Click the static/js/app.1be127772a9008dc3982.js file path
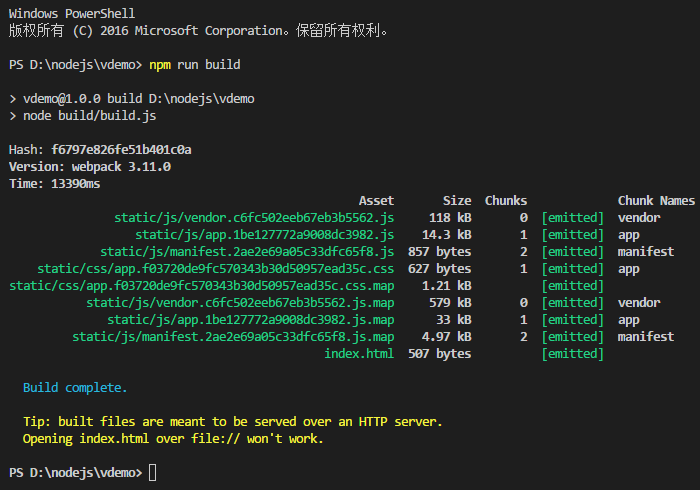This screenshot has width=700, height=490. 265,235
